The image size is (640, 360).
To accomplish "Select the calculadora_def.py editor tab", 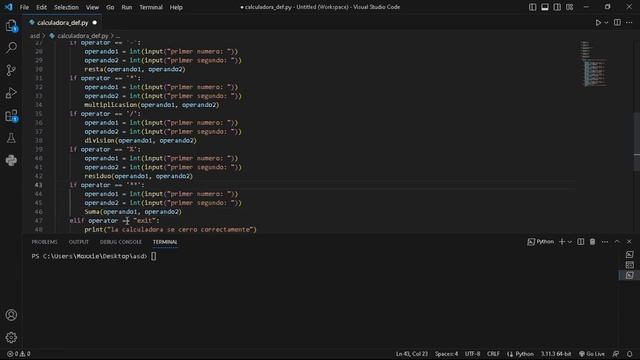I will [x=62, y=23].
